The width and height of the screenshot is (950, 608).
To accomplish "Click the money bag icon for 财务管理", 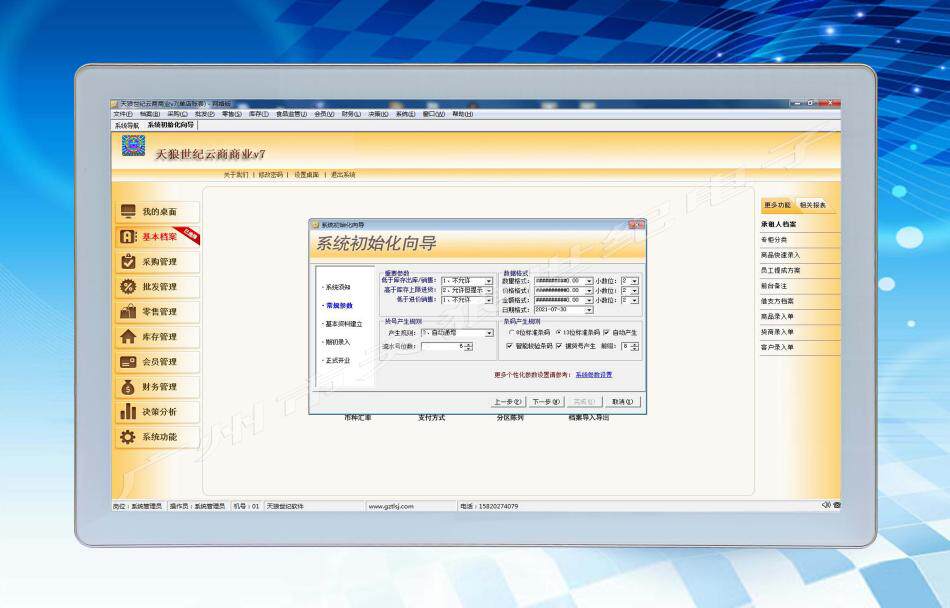I will click(128, 386).
